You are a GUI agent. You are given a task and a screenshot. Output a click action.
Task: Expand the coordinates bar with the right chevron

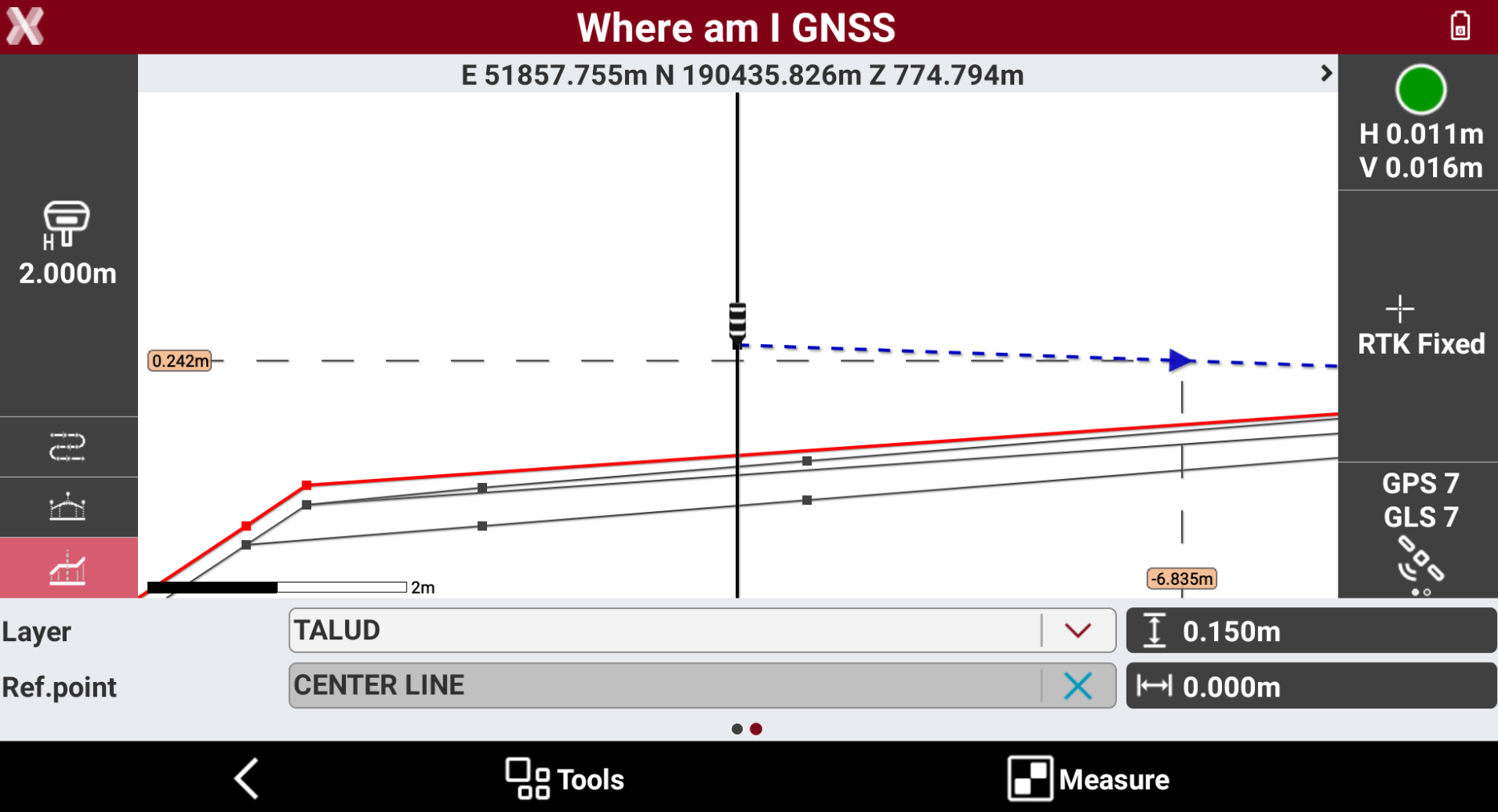[x=1326, y=74]
